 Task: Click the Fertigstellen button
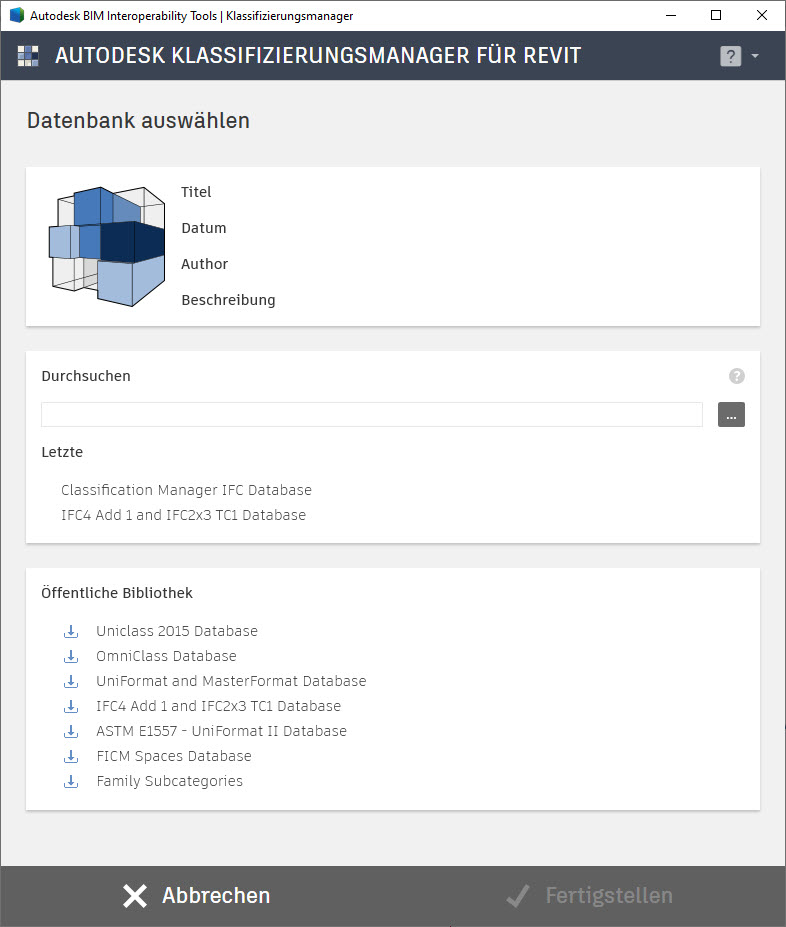[589, 896]
